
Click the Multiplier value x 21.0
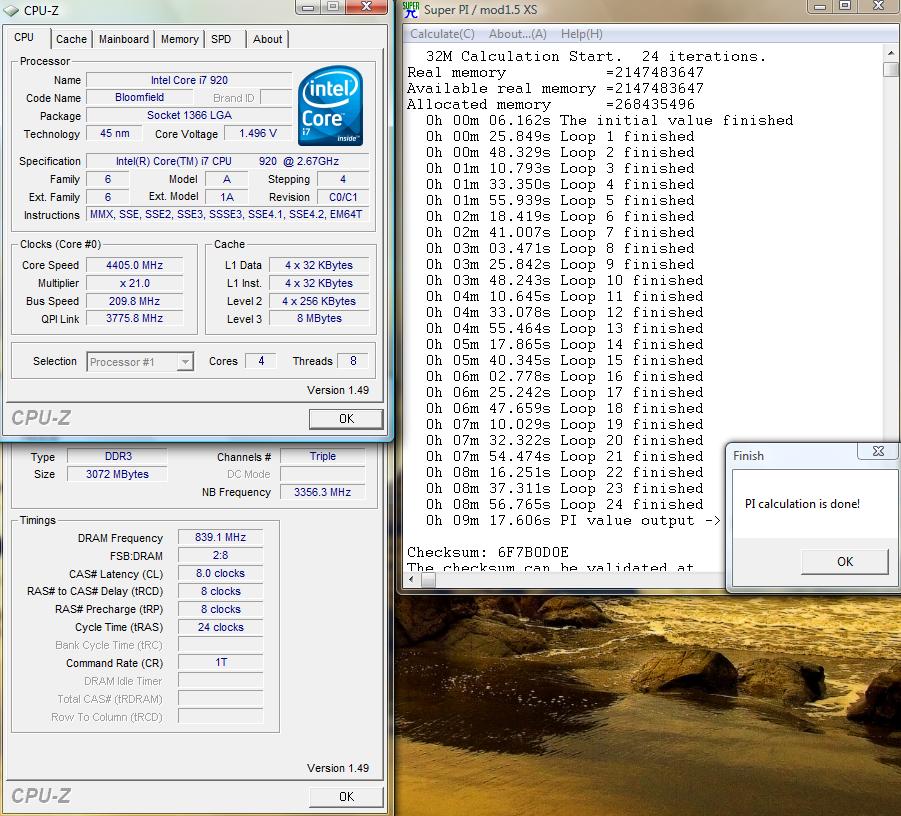(x=134, y=283)
